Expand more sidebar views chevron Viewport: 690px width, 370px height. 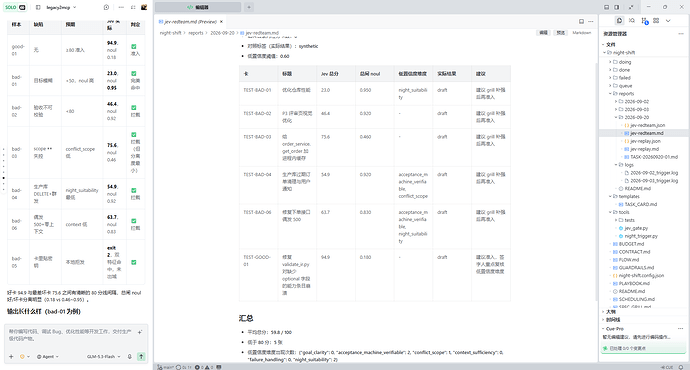pyautogui.click(x=668, y=21)
